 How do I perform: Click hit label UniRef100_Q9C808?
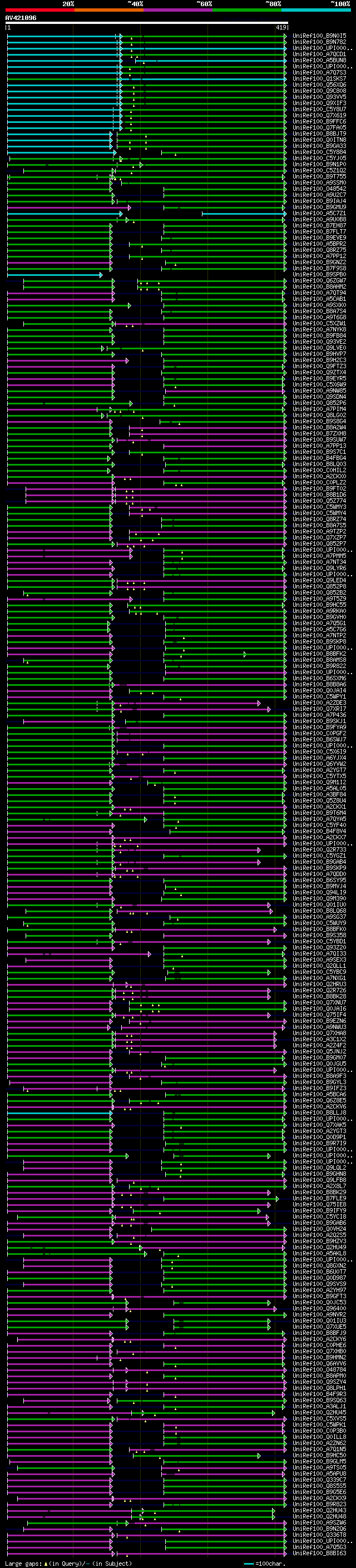319,91
